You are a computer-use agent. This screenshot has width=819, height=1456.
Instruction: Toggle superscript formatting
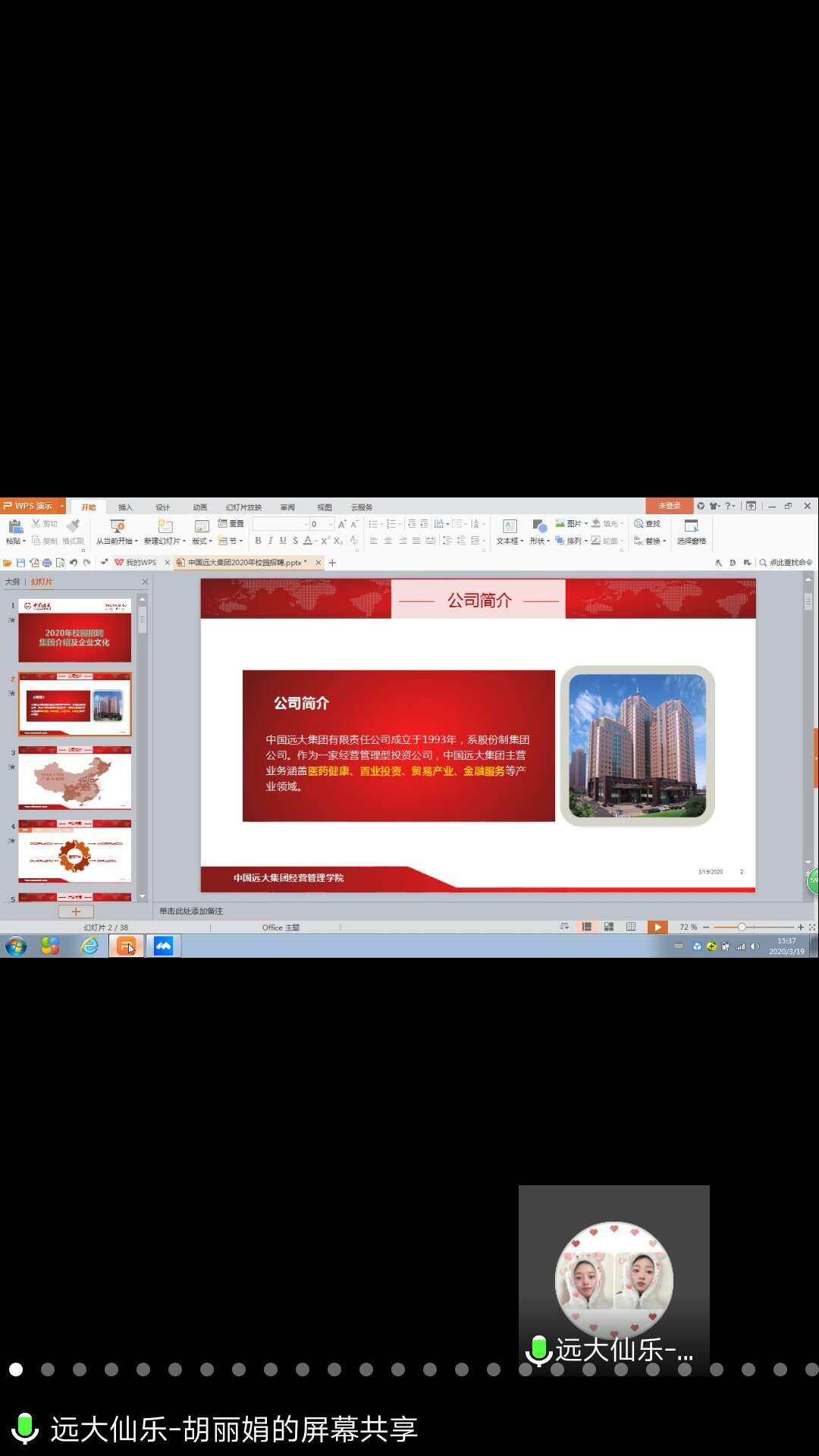[x=325, y=541]
